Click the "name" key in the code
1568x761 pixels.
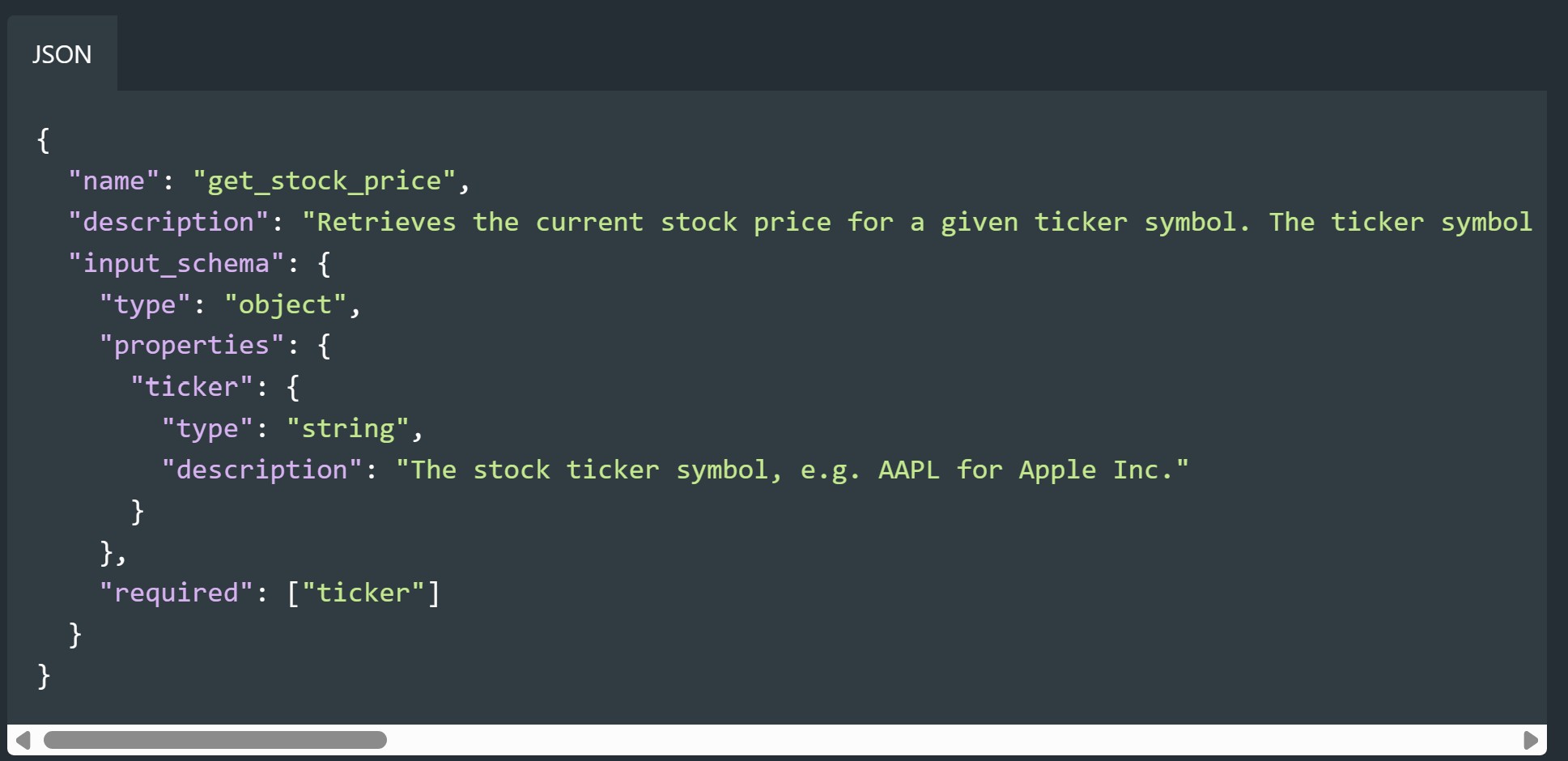coord(113,181)
